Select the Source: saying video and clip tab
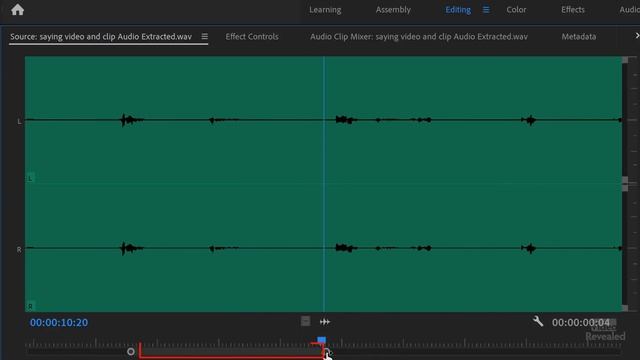 click(x=101, y=37)
